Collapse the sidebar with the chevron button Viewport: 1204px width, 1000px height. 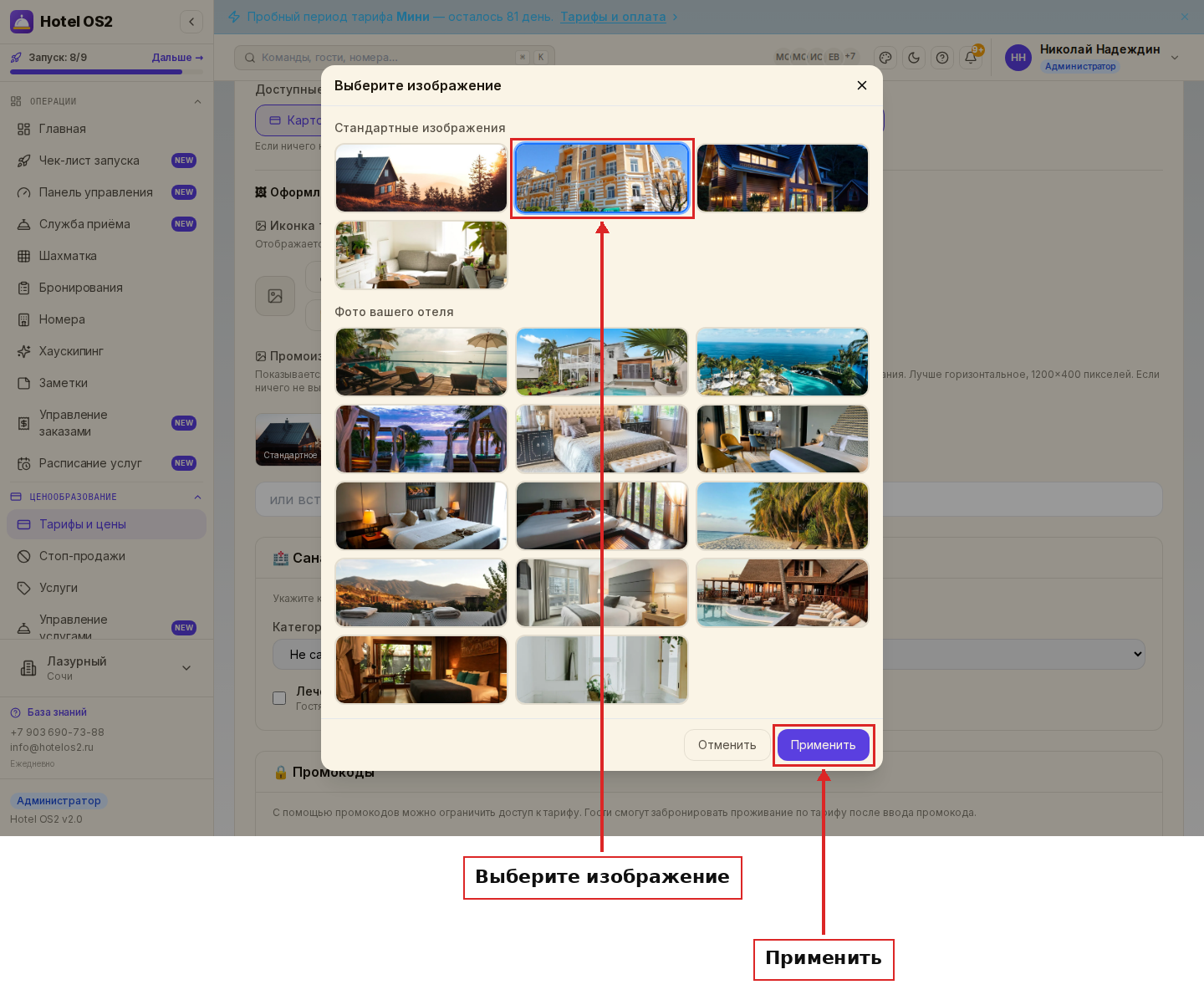(x=191, y=22)
